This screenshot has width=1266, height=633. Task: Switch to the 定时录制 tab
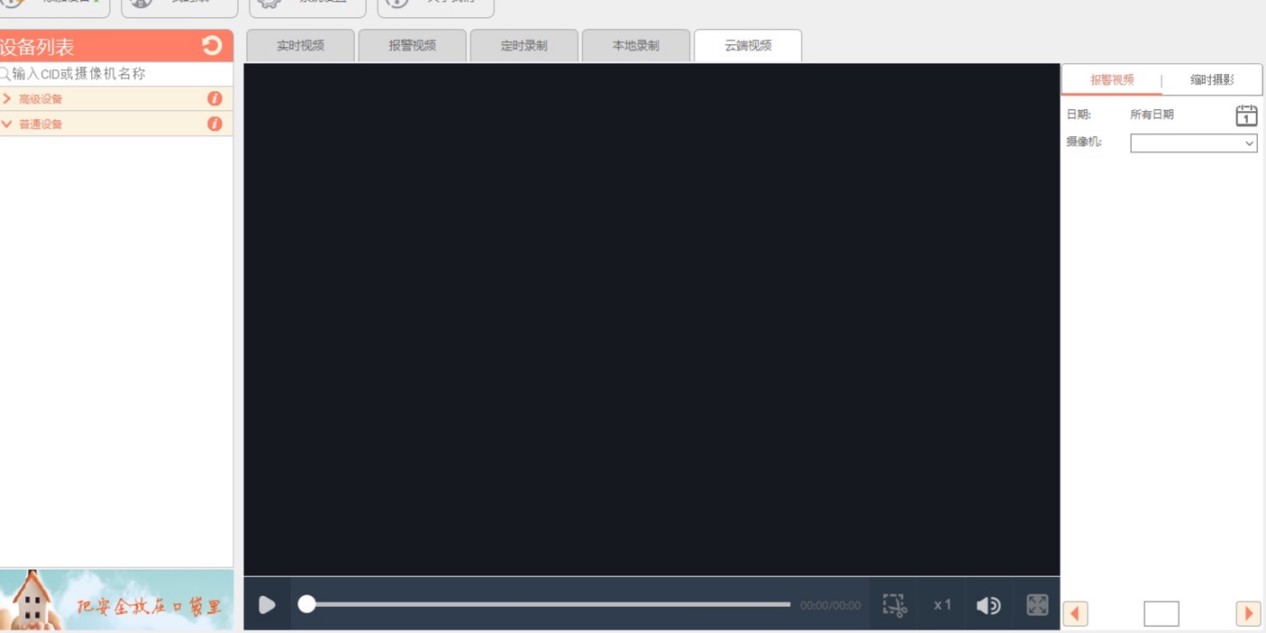pos(524,46)
